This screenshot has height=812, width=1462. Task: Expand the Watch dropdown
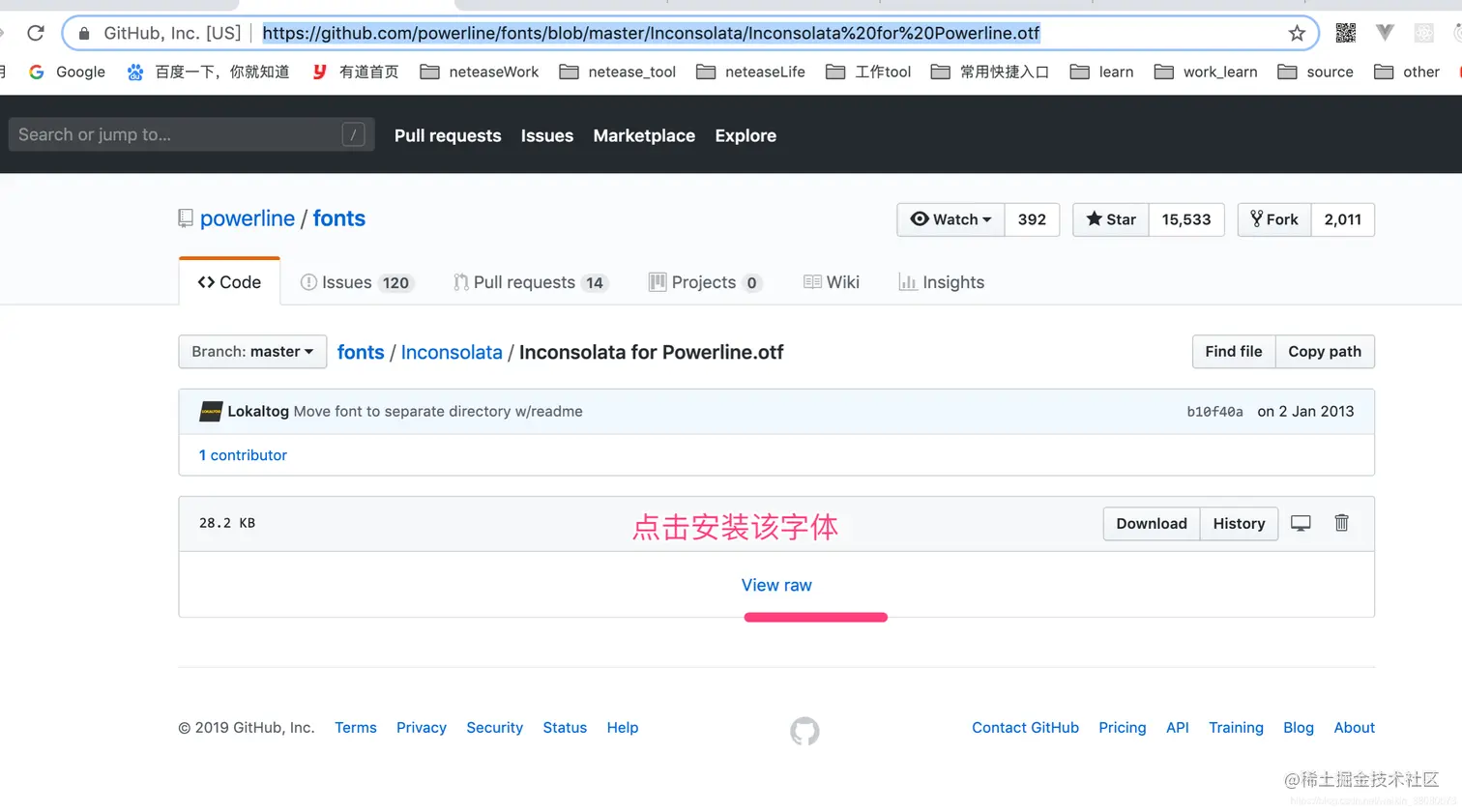pyautogui.click(x=951, y=219)
